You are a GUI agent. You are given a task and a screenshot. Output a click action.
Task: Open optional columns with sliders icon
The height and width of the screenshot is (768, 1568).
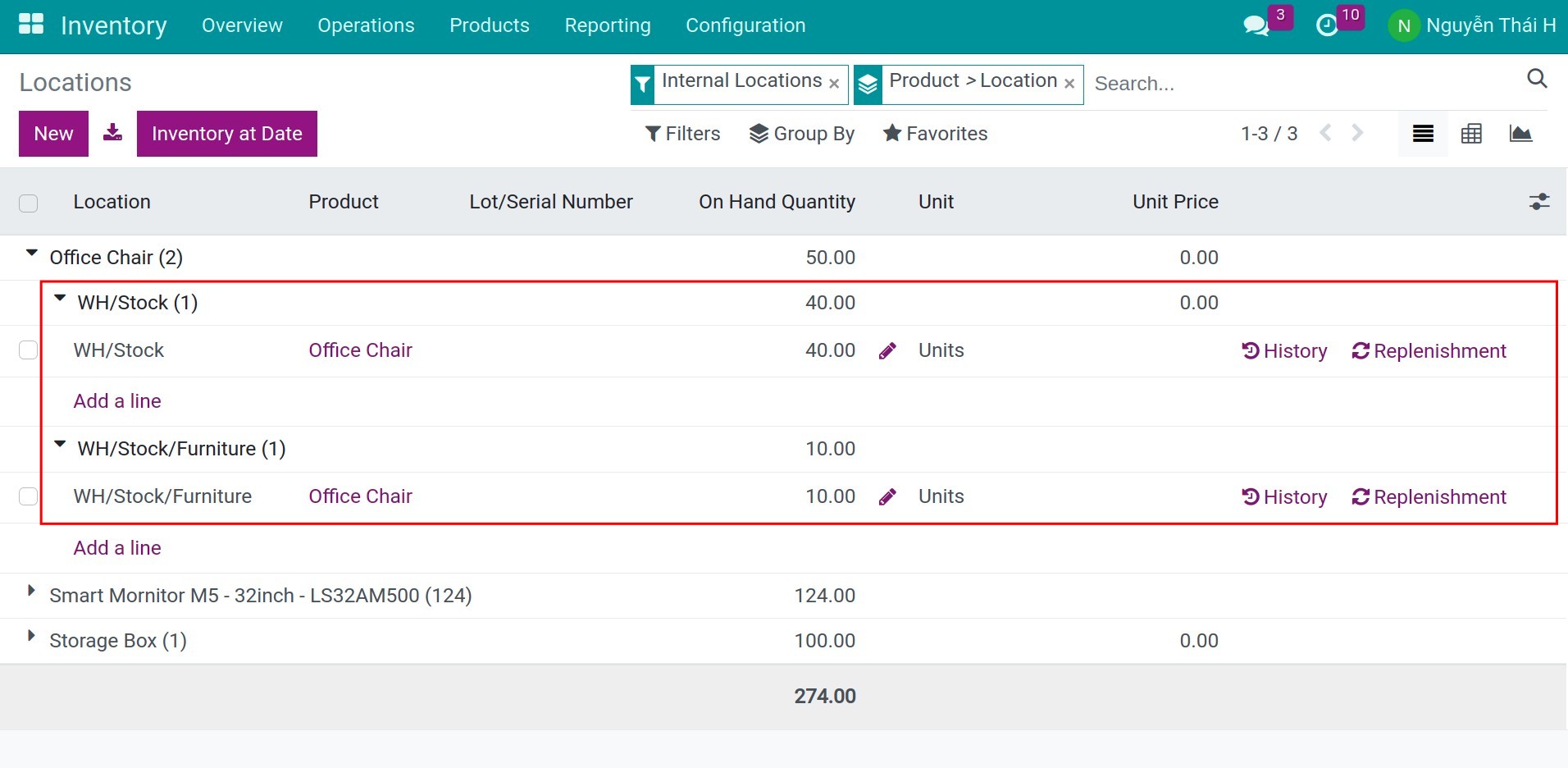(1541, 201)
